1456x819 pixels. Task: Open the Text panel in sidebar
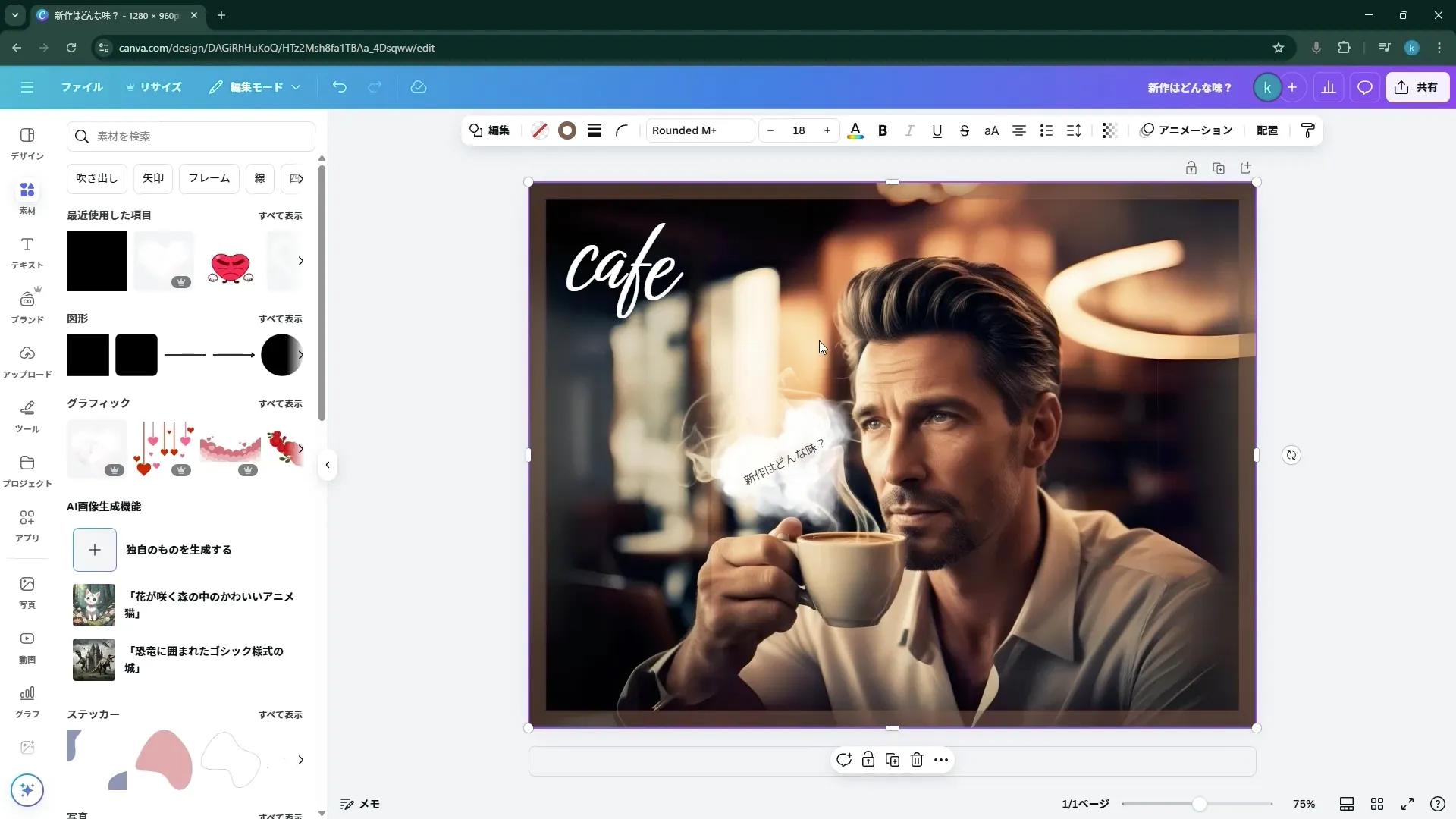(27, 252)
